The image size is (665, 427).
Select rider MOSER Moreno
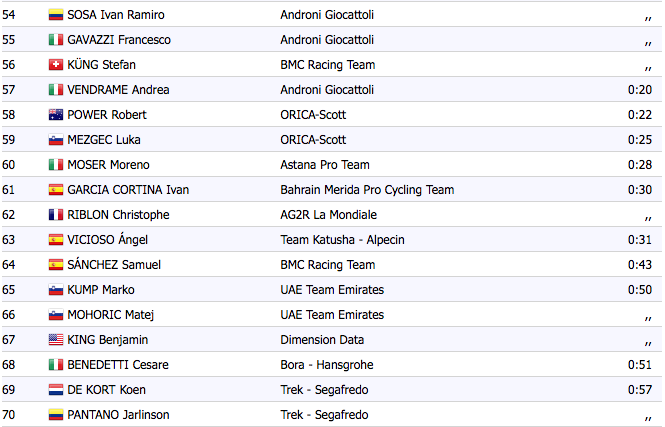109,165
